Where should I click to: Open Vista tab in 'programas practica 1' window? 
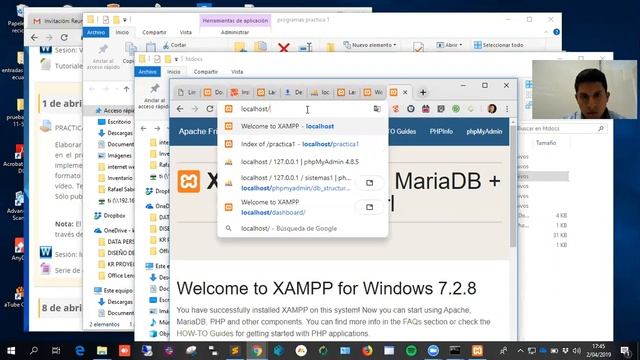click(186, 32)
